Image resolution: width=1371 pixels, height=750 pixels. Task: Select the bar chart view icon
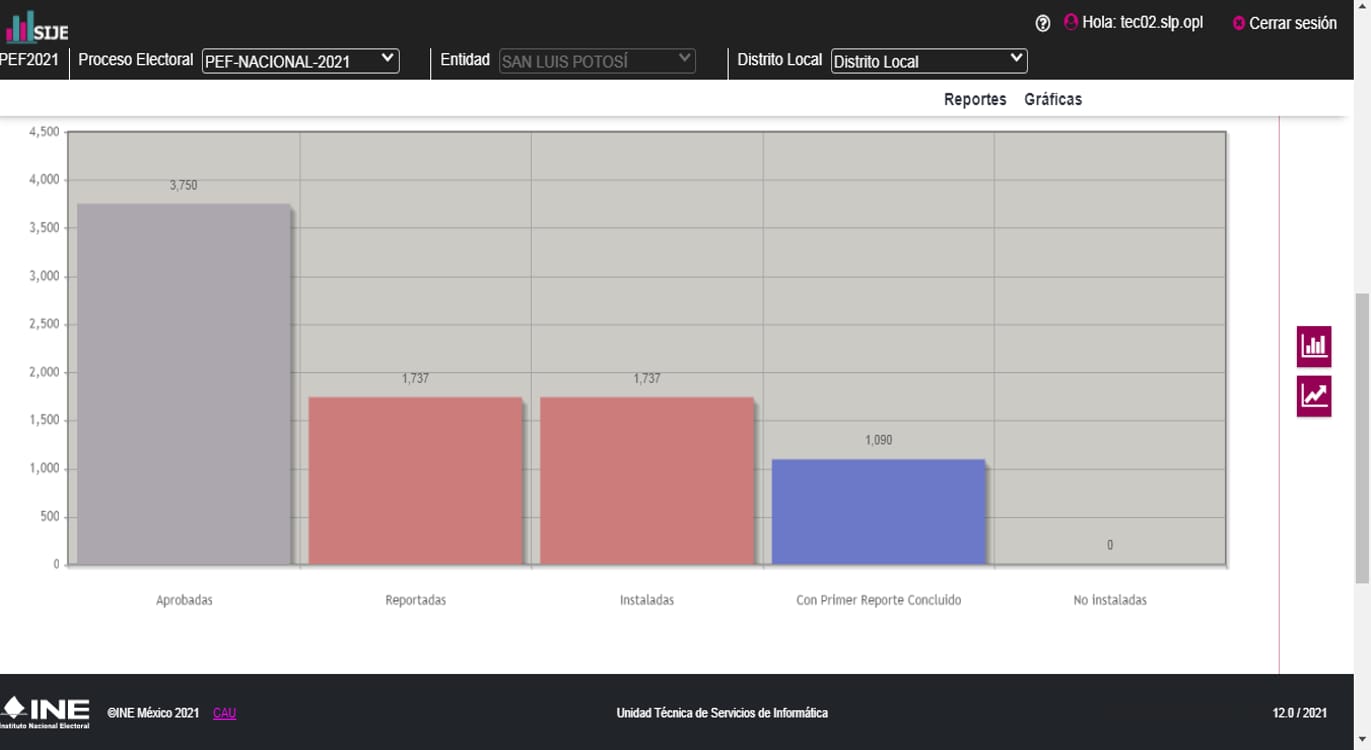pyautogui.click(x=1314, y=346)
